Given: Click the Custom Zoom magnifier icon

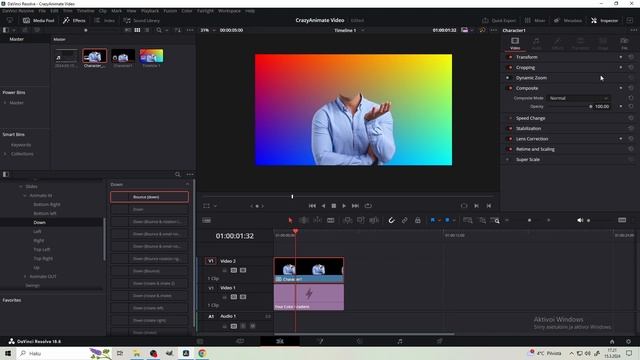Looking at the screenshot, I should tap(495, 220).
